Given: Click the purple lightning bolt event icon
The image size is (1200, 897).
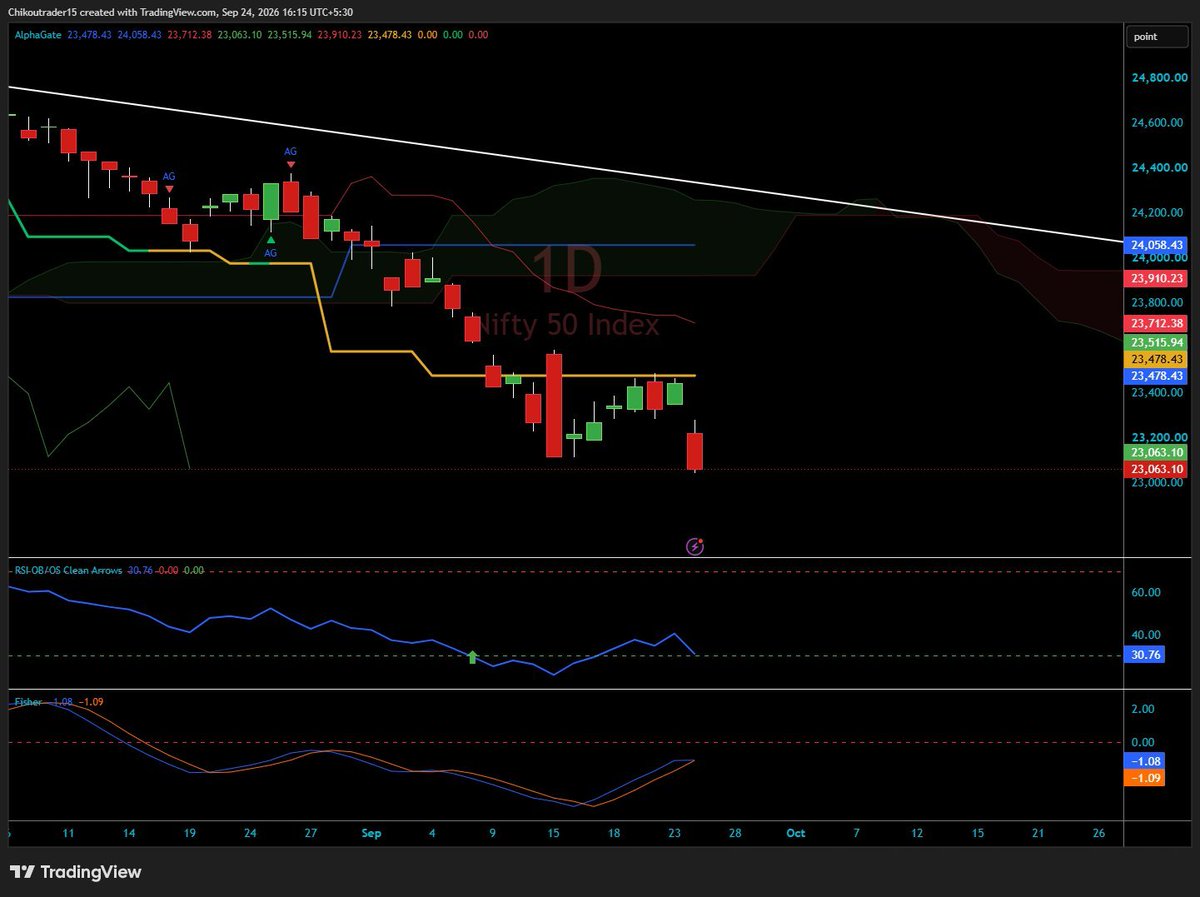Looking at the screenshot, I should click(x=696, y=546).
